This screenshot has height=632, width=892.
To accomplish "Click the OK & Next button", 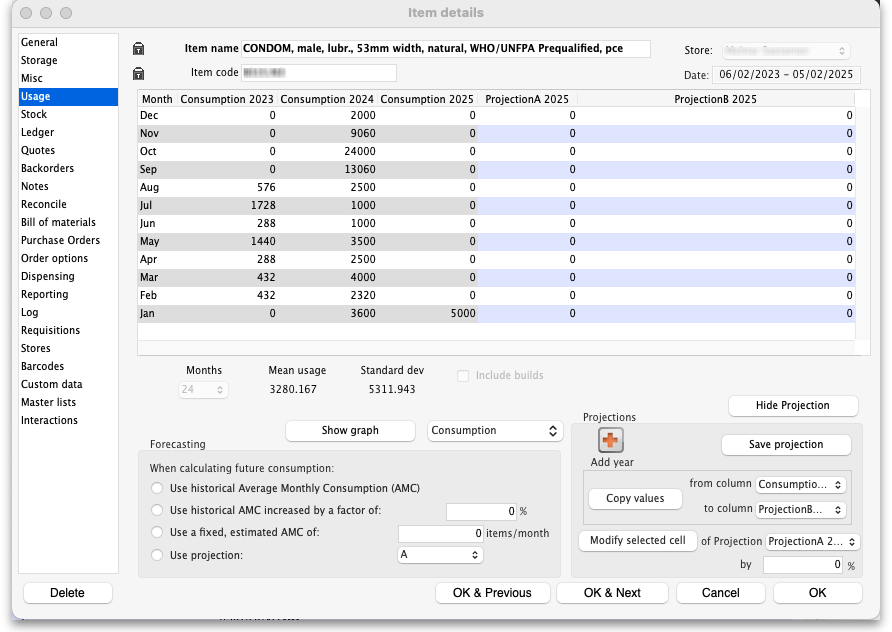I will [612, 593].
